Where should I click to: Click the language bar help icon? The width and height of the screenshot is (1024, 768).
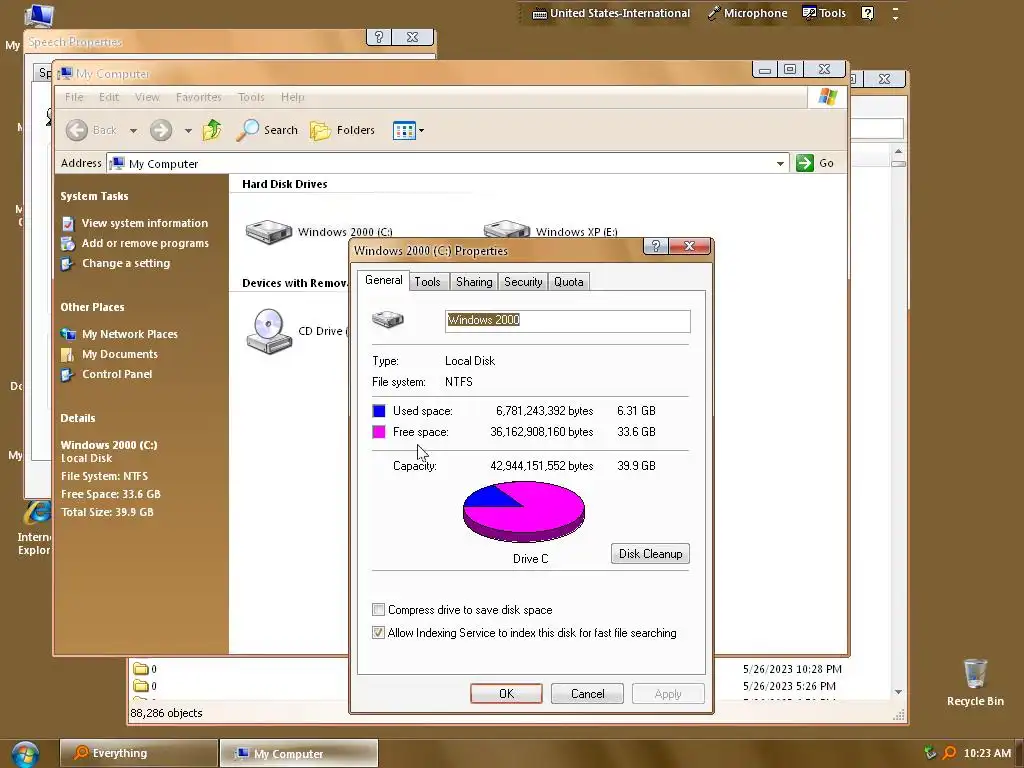coord(867,13)
